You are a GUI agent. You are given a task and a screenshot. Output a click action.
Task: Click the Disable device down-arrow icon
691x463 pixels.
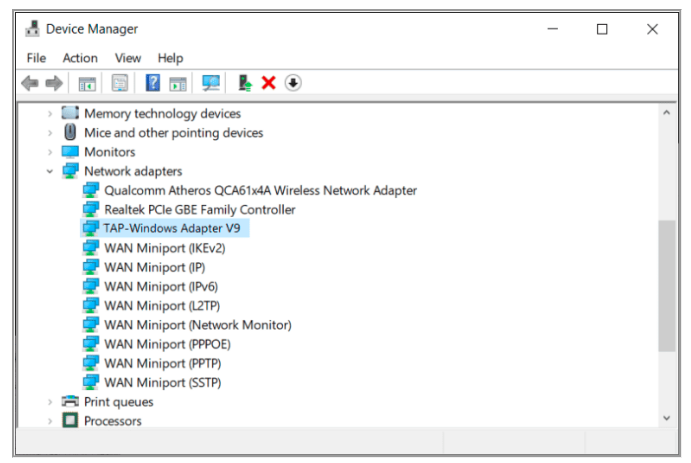[293, 83]
